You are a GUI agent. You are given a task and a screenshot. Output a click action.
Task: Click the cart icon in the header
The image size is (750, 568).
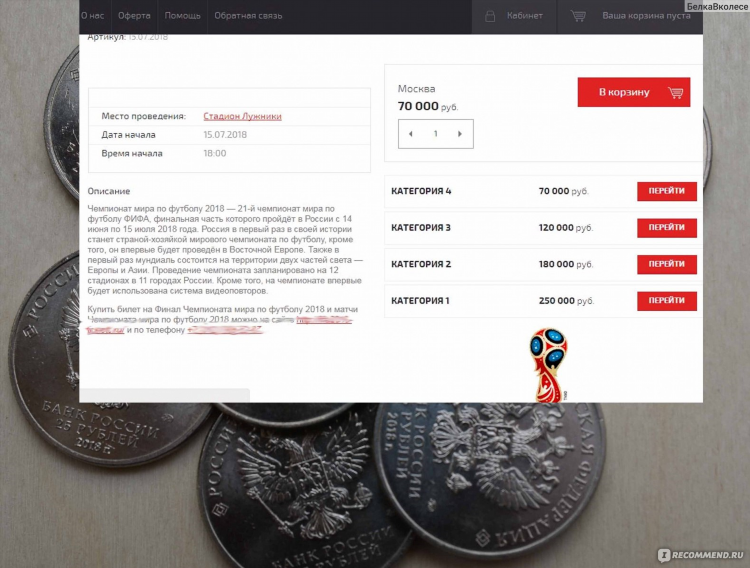point(578,16)
